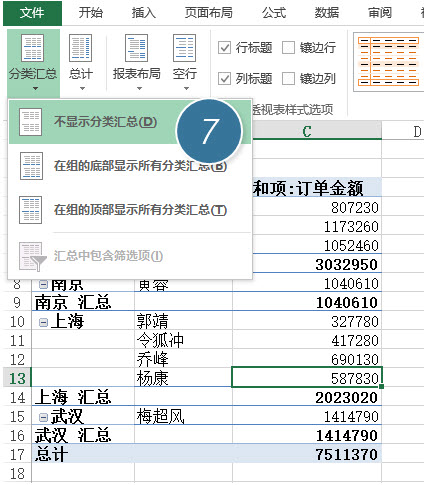This screenshot has height=485, width=429.
Task: Expand the 总计 dropdown arrow
Action: (x=82, y=89)
